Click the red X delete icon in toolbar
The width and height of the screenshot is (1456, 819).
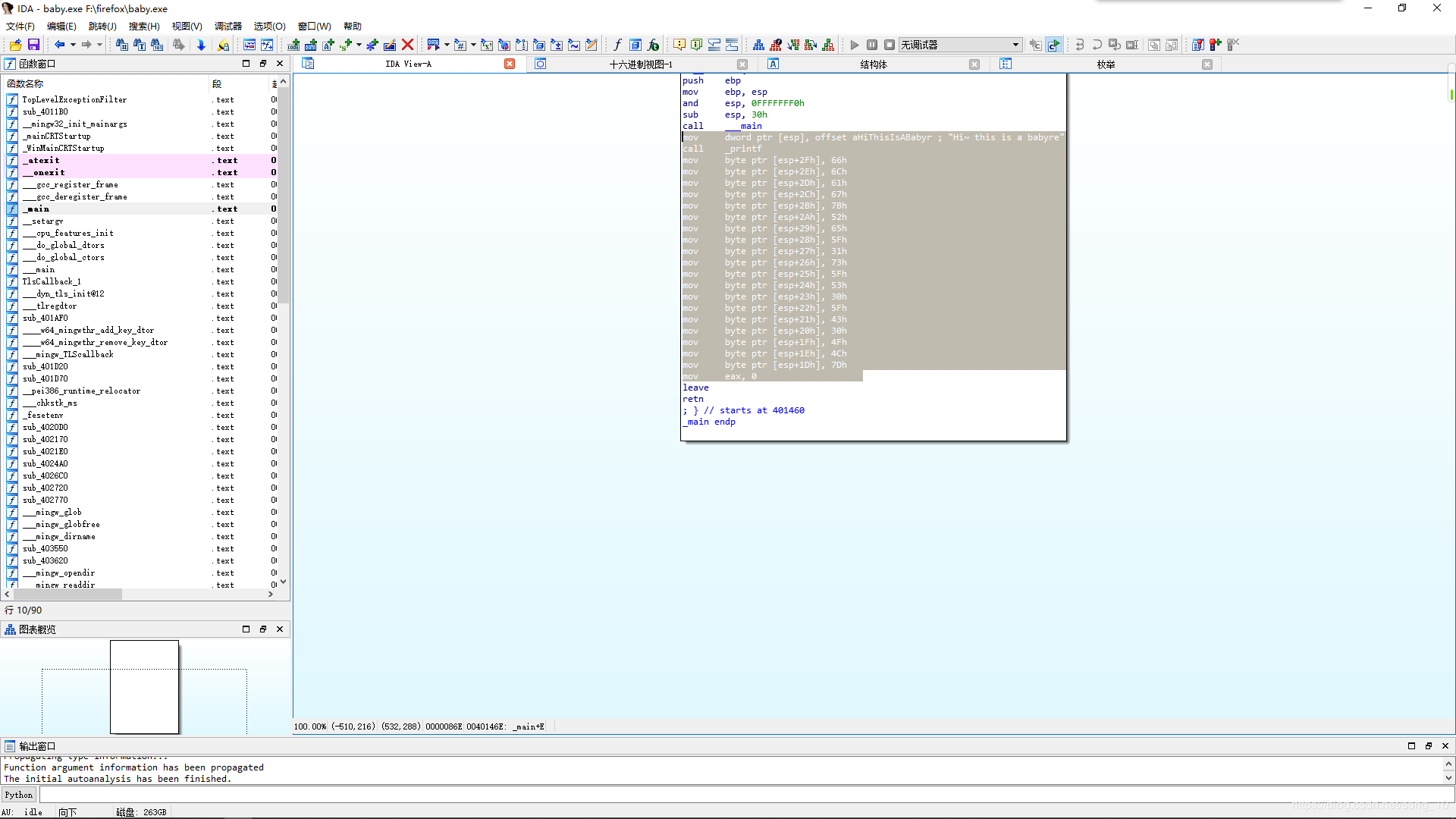pyautogui.click(x=407, y=45)
